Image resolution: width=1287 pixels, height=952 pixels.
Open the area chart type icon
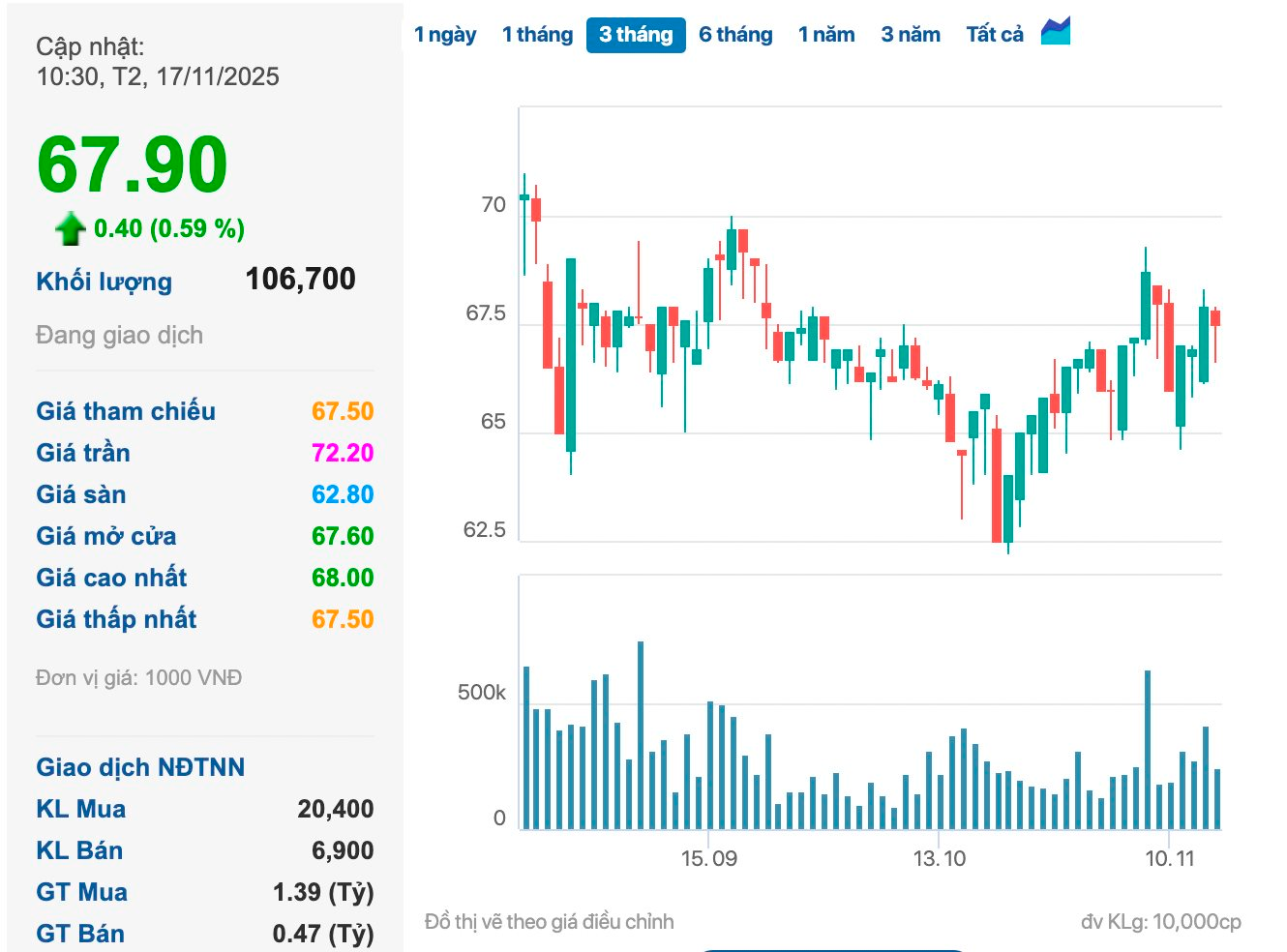click(1055, 32)
